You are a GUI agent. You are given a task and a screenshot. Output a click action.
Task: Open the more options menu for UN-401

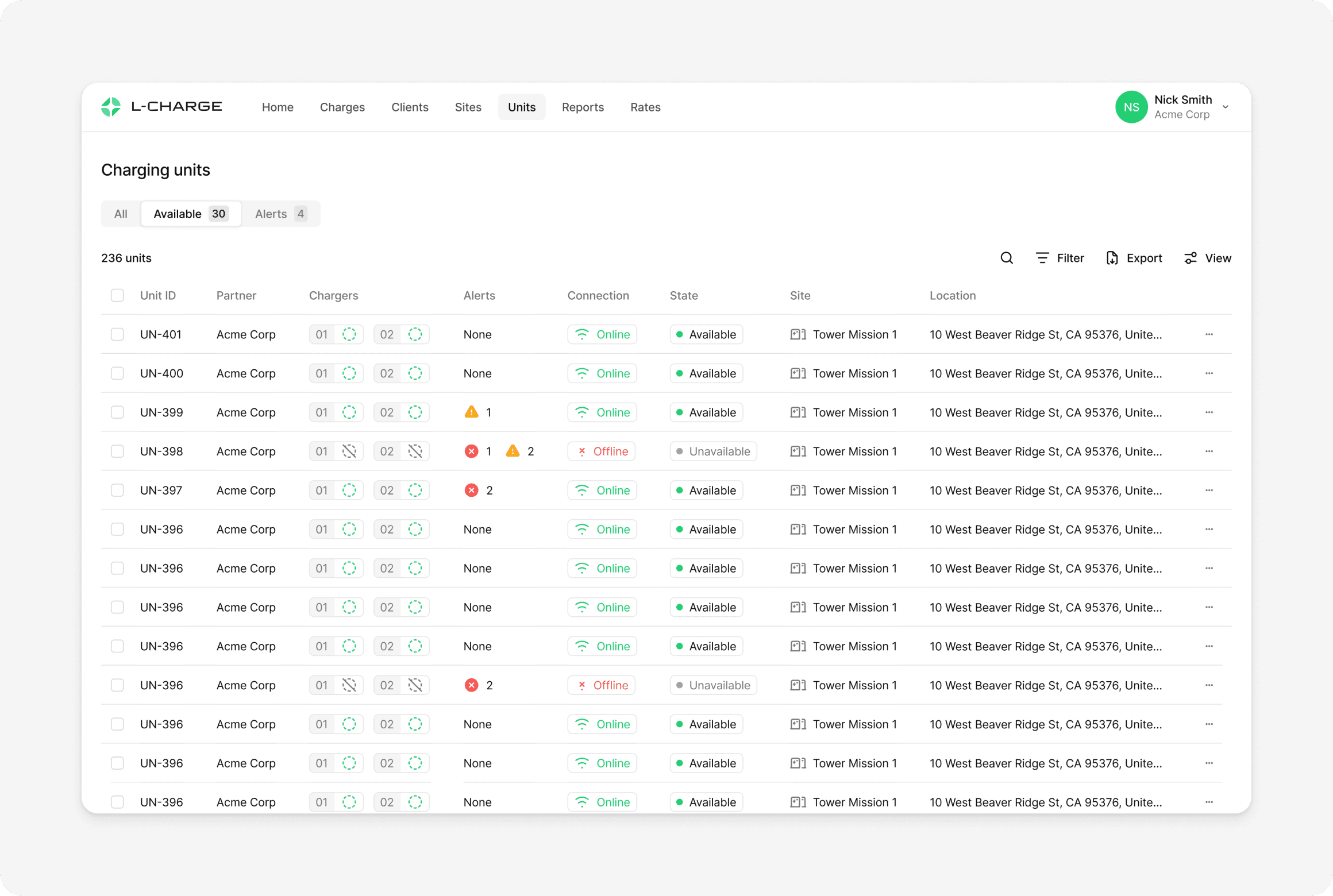(x=1209, y=334)
